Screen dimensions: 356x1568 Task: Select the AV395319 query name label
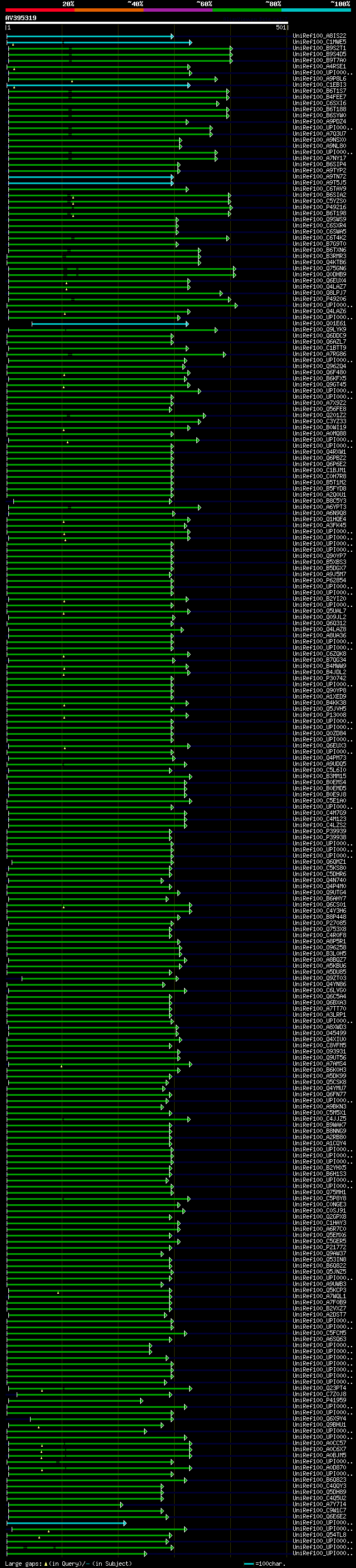[x=21, y=18]
